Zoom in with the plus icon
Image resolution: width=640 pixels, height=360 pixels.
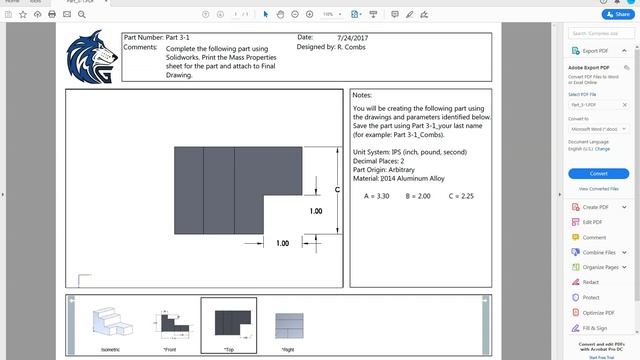point(309,15)
